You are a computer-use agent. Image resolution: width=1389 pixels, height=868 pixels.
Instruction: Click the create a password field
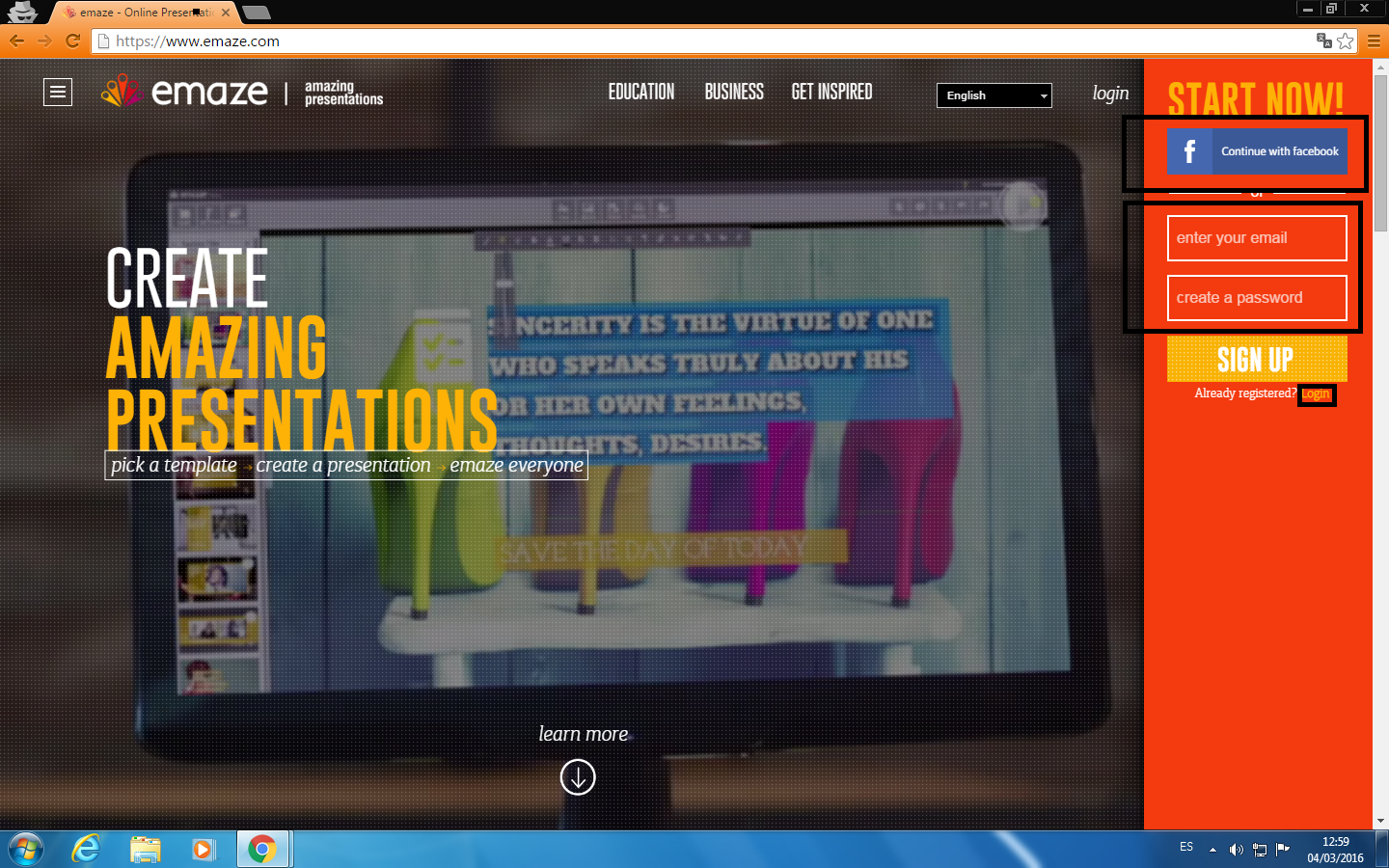tap(1257, 298)
